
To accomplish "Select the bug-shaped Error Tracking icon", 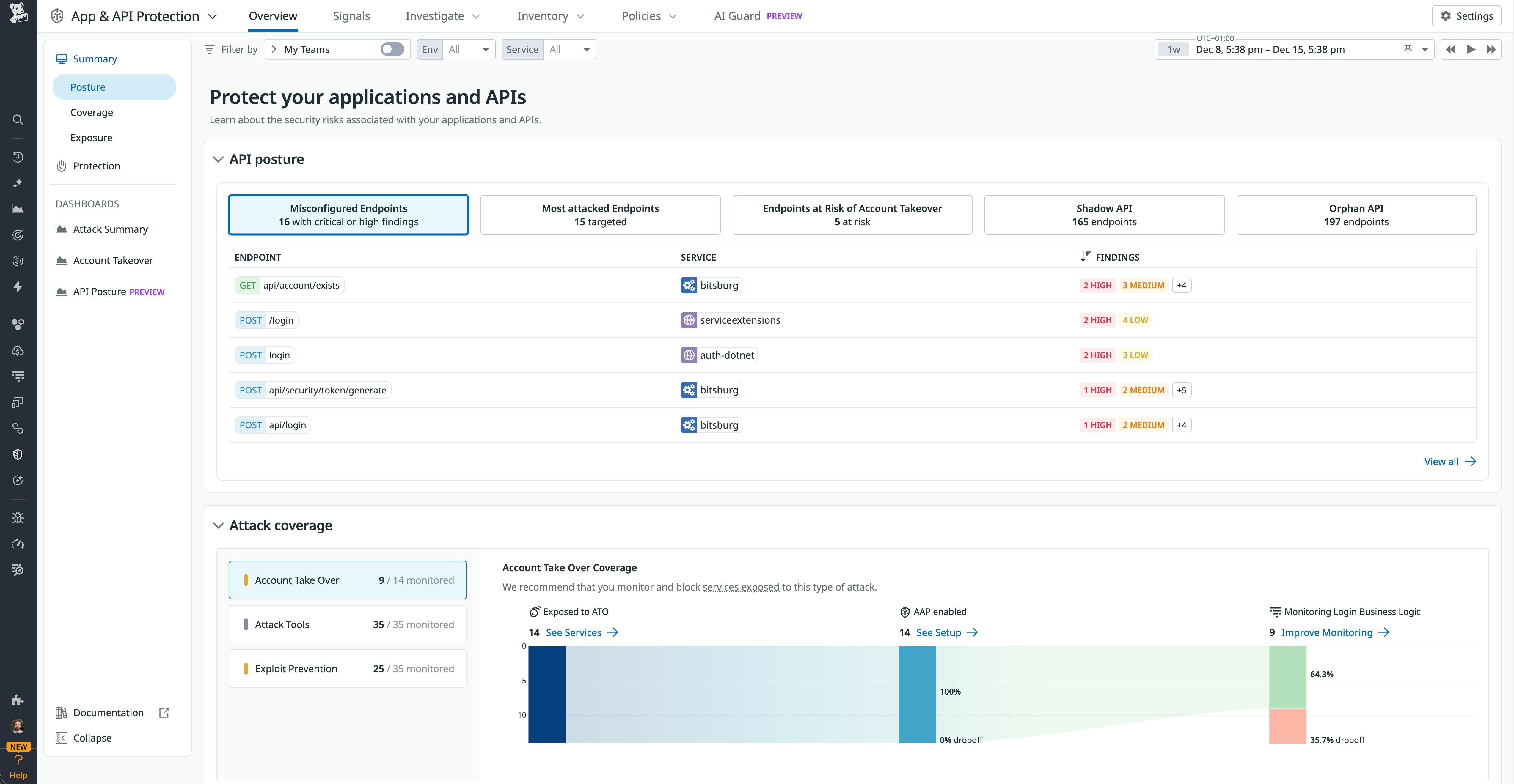I will pos(18,517).
